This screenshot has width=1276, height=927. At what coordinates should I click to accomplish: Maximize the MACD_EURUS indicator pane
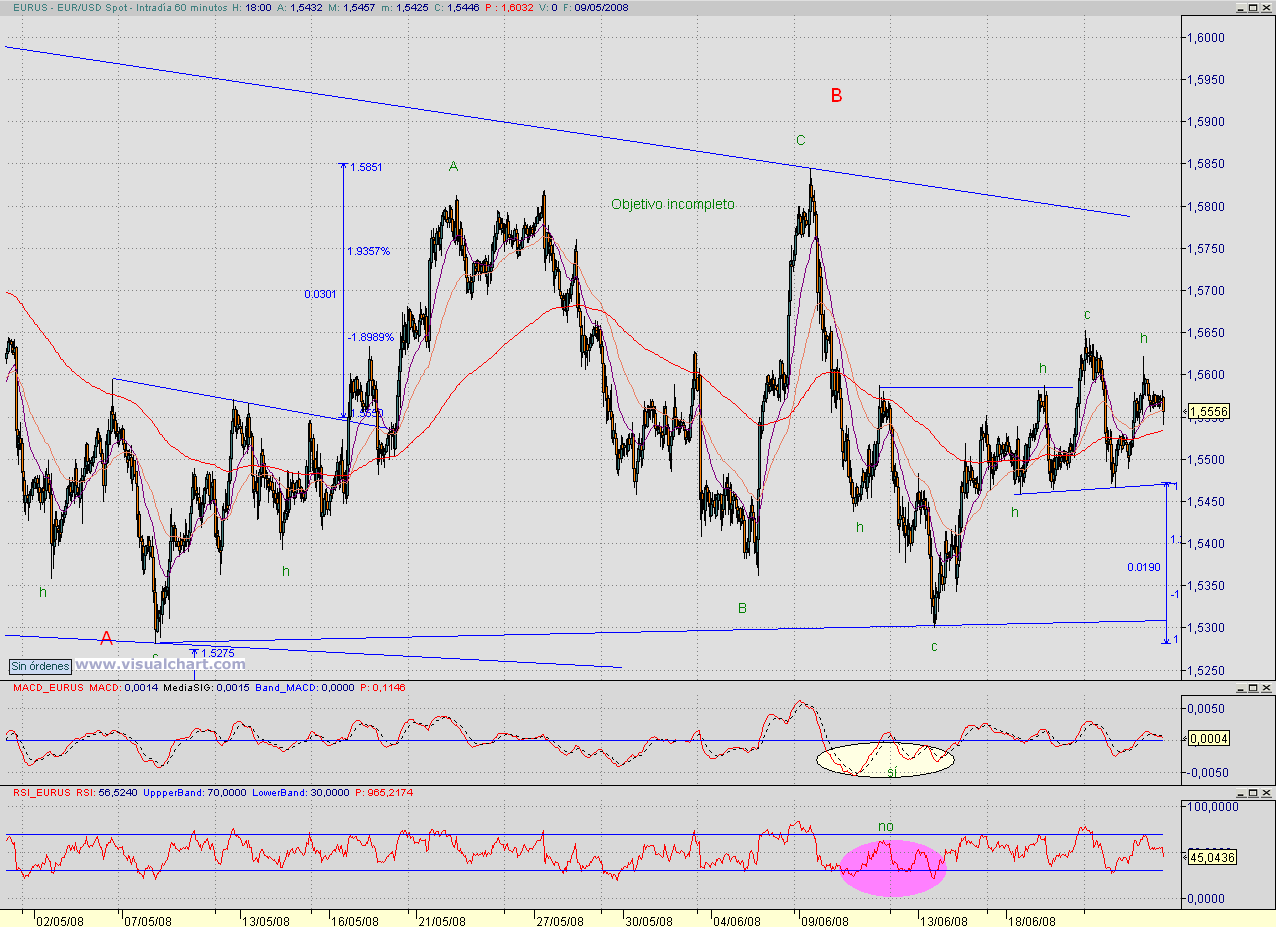pyautogui.click(x=1253, y=689)
